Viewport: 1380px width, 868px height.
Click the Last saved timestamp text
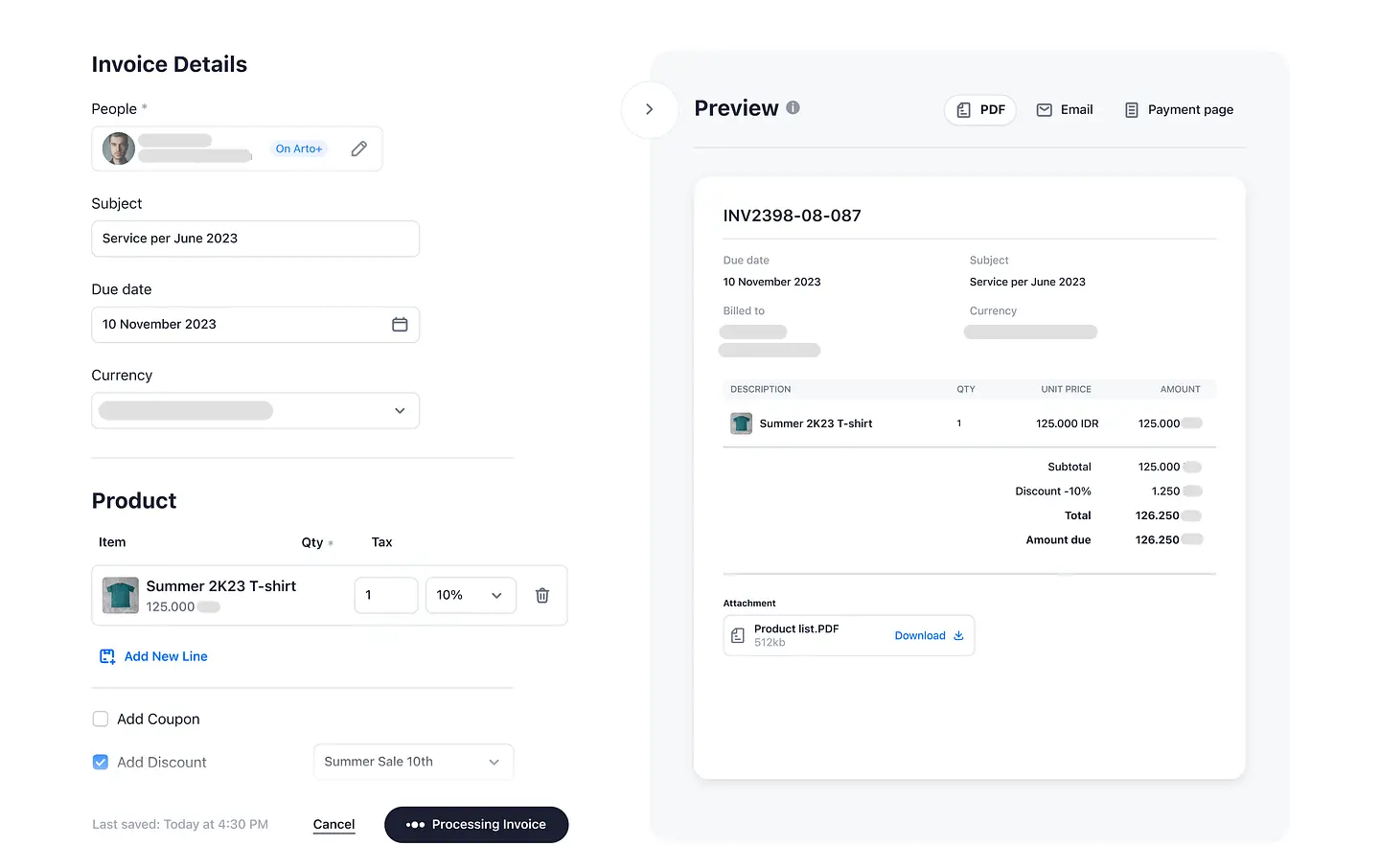(180, 824)
